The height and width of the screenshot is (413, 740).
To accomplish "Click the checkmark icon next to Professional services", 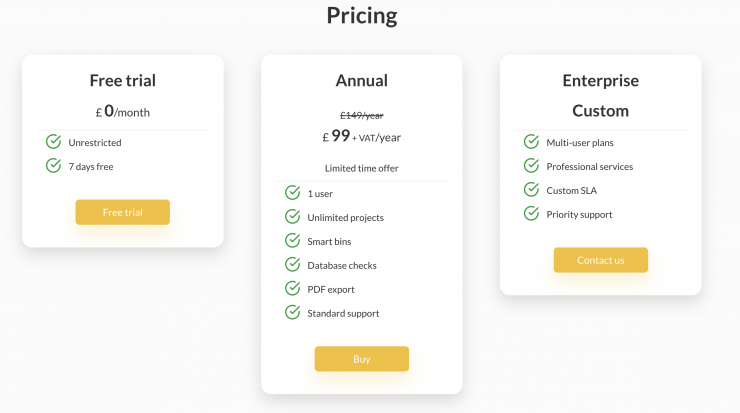I will 532,166.
